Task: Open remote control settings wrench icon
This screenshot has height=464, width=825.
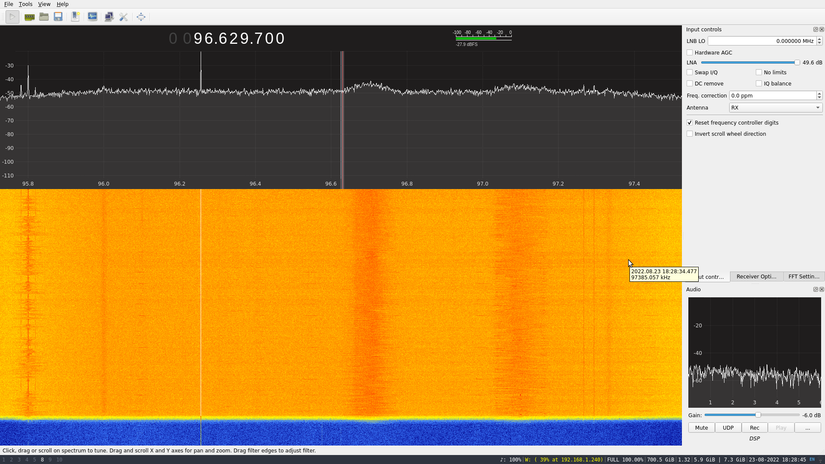Action: pos(124,17)
